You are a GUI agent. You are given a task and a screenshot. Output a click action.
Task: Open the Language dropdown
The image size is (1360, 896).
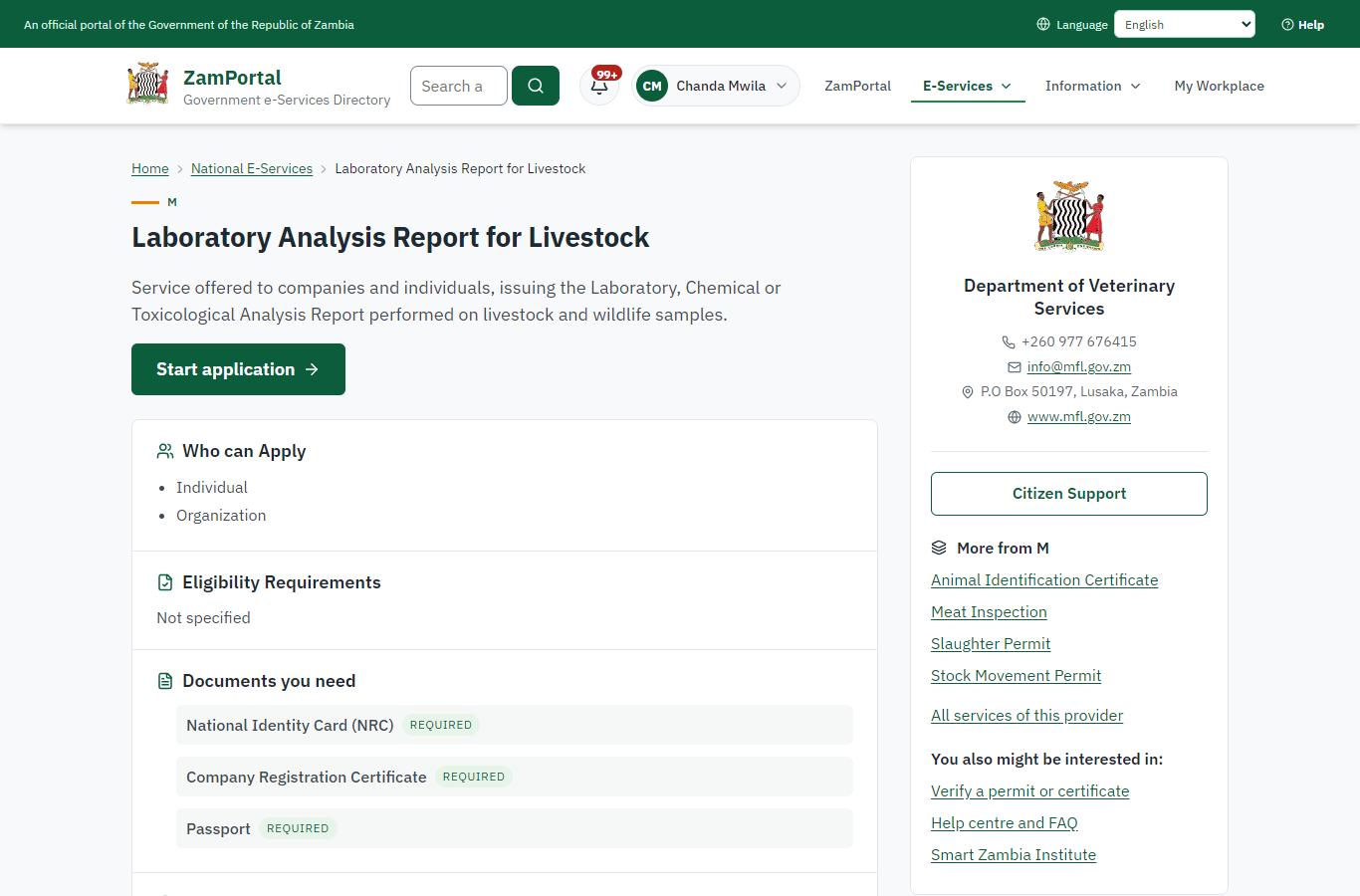click(x=1185, y=24)
